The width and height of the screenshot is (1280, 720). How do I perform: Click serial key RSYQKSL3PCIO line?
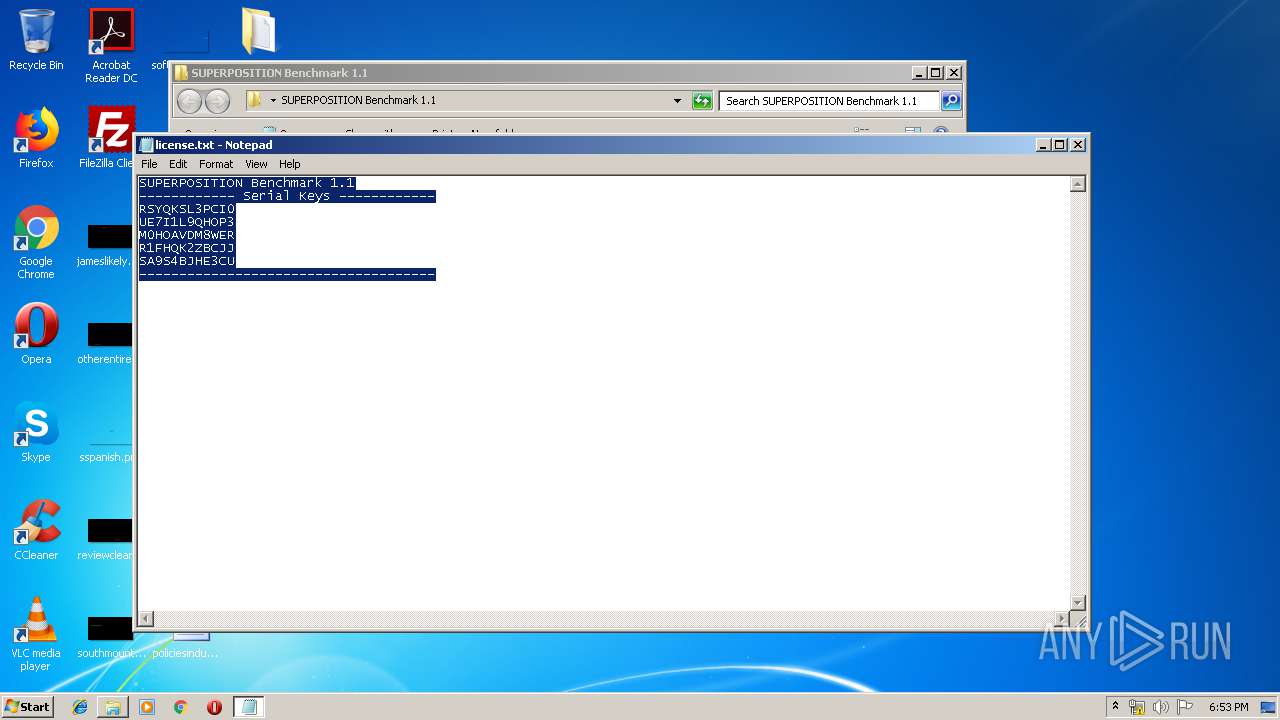point(187,209)
